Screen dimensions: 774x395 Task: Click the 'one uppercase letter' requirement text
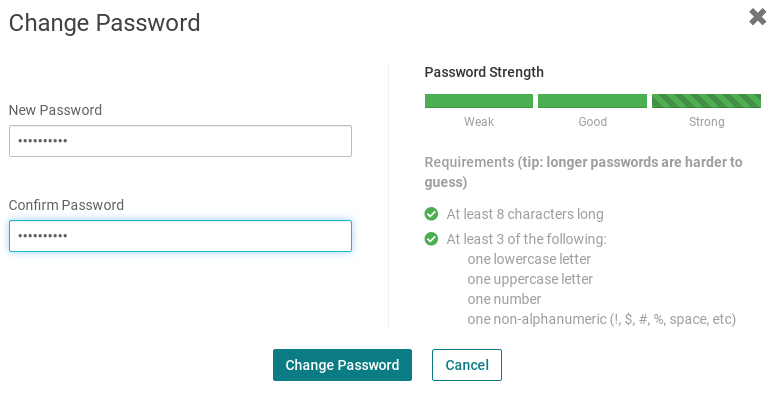tap(530, 279)
